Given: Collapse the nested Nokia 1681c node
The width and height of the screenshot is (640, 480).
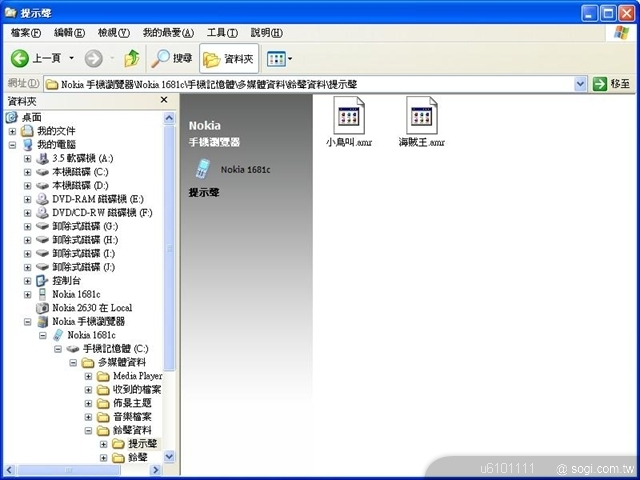Looking at the screenshot, I should [42, 336].
